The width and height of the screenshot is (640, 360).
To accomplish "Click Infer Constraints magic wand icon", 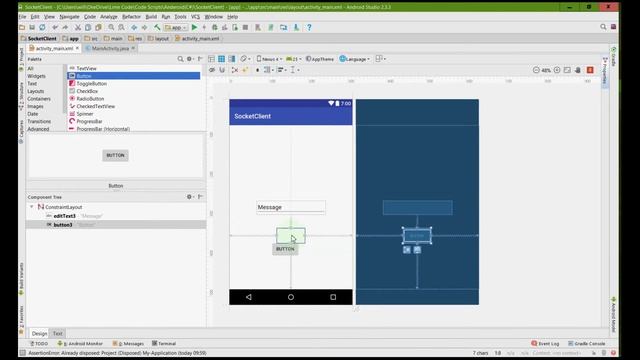I will click(x=245, y=70).
